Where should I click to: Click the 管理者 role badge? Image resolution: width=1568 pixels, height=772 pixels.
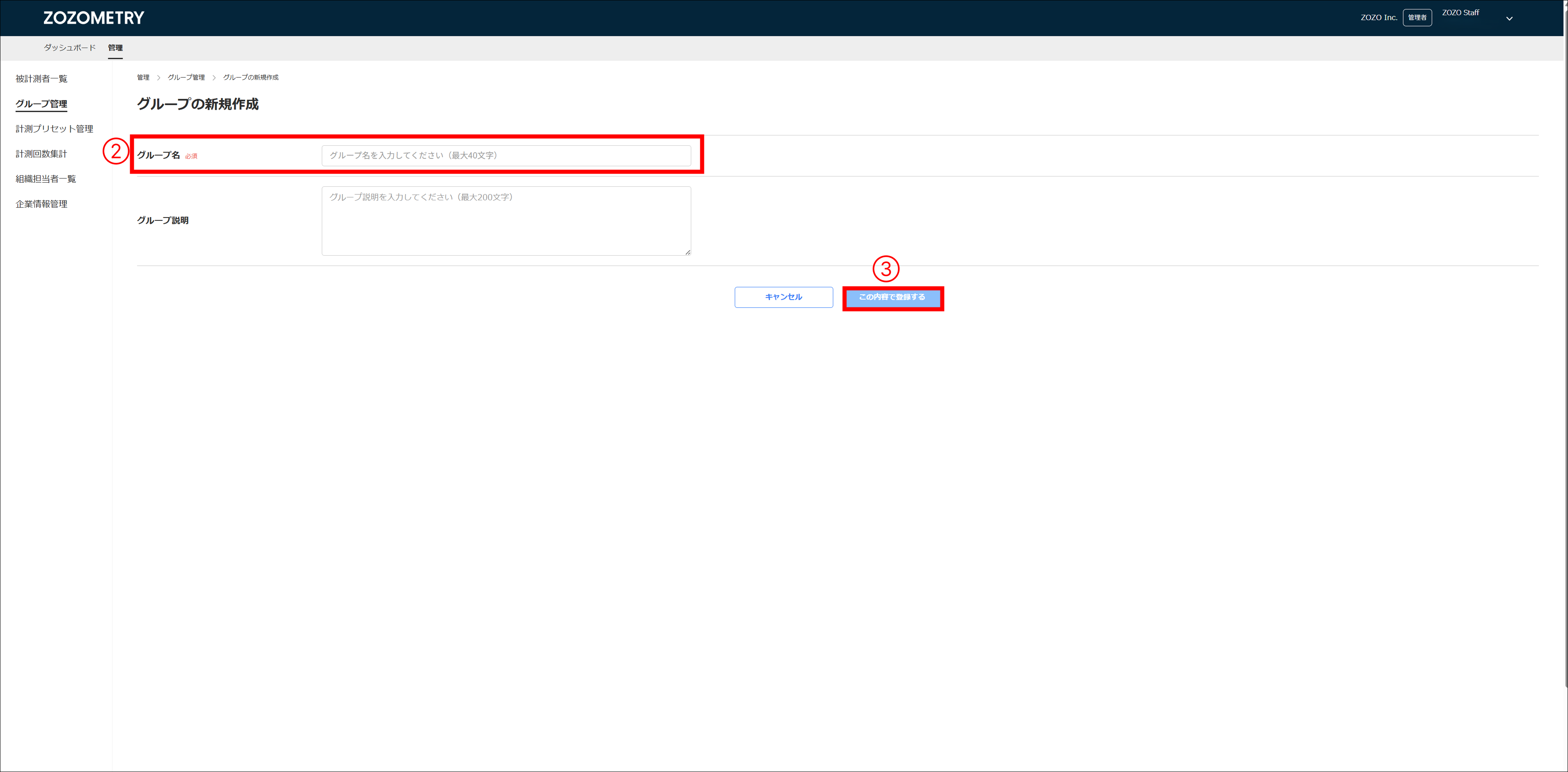coord(1417,18)
